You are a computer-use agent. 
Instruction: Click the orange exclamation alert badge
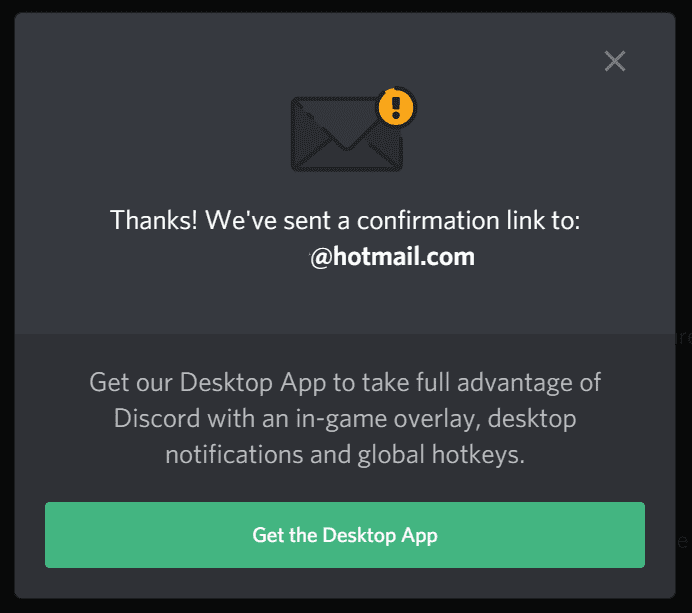396,107
